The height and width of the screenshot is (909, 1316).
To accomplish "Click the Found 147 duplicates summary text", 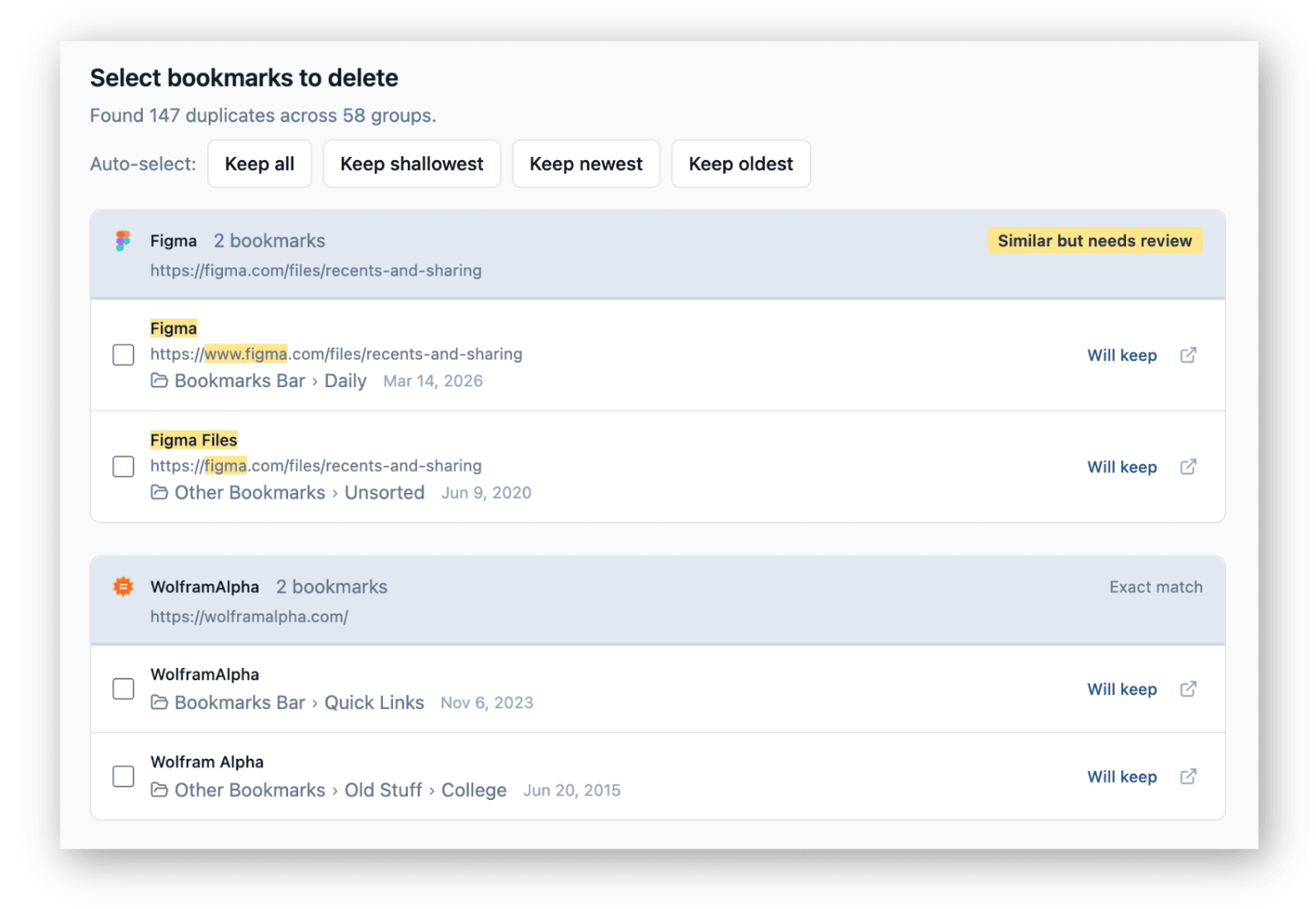I will coord(263,115).
